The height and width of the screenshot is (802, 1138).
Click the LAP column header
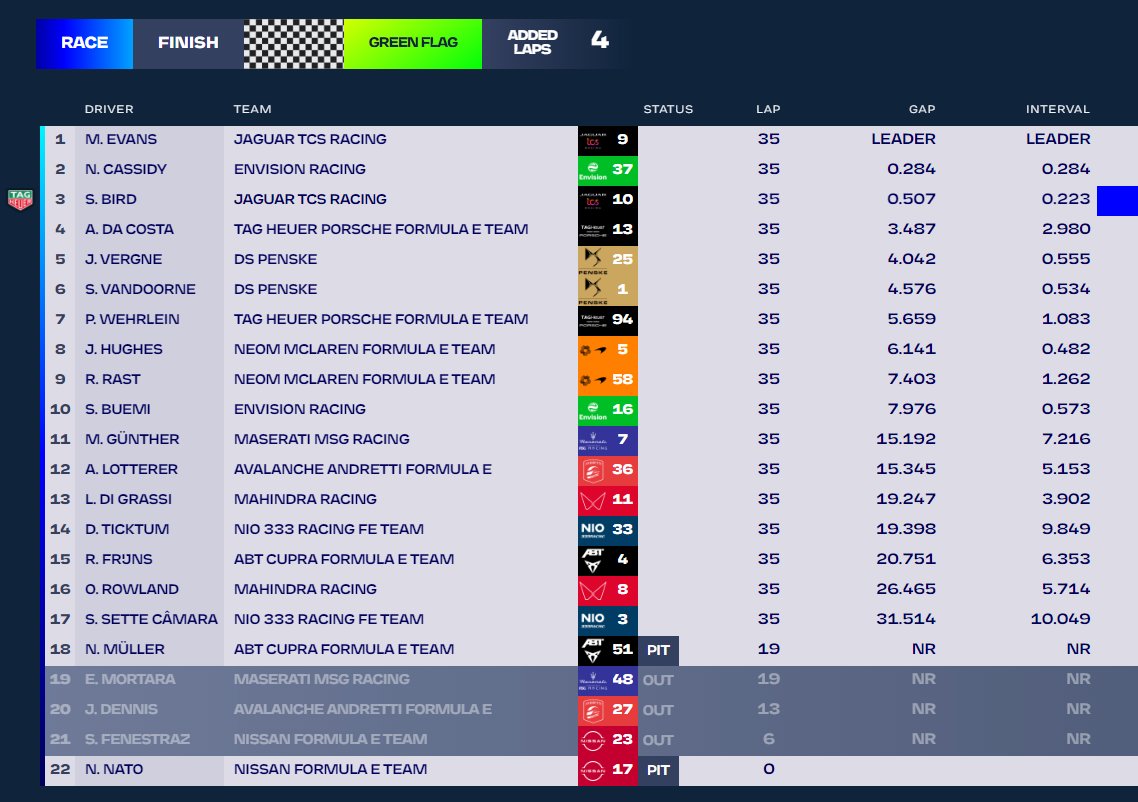tap(768, 109)
